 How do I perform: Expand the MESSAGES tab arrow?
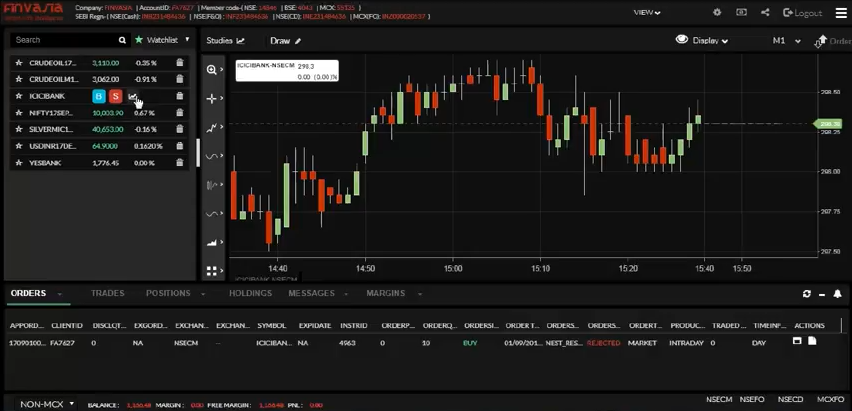click(x=346, y=294)
